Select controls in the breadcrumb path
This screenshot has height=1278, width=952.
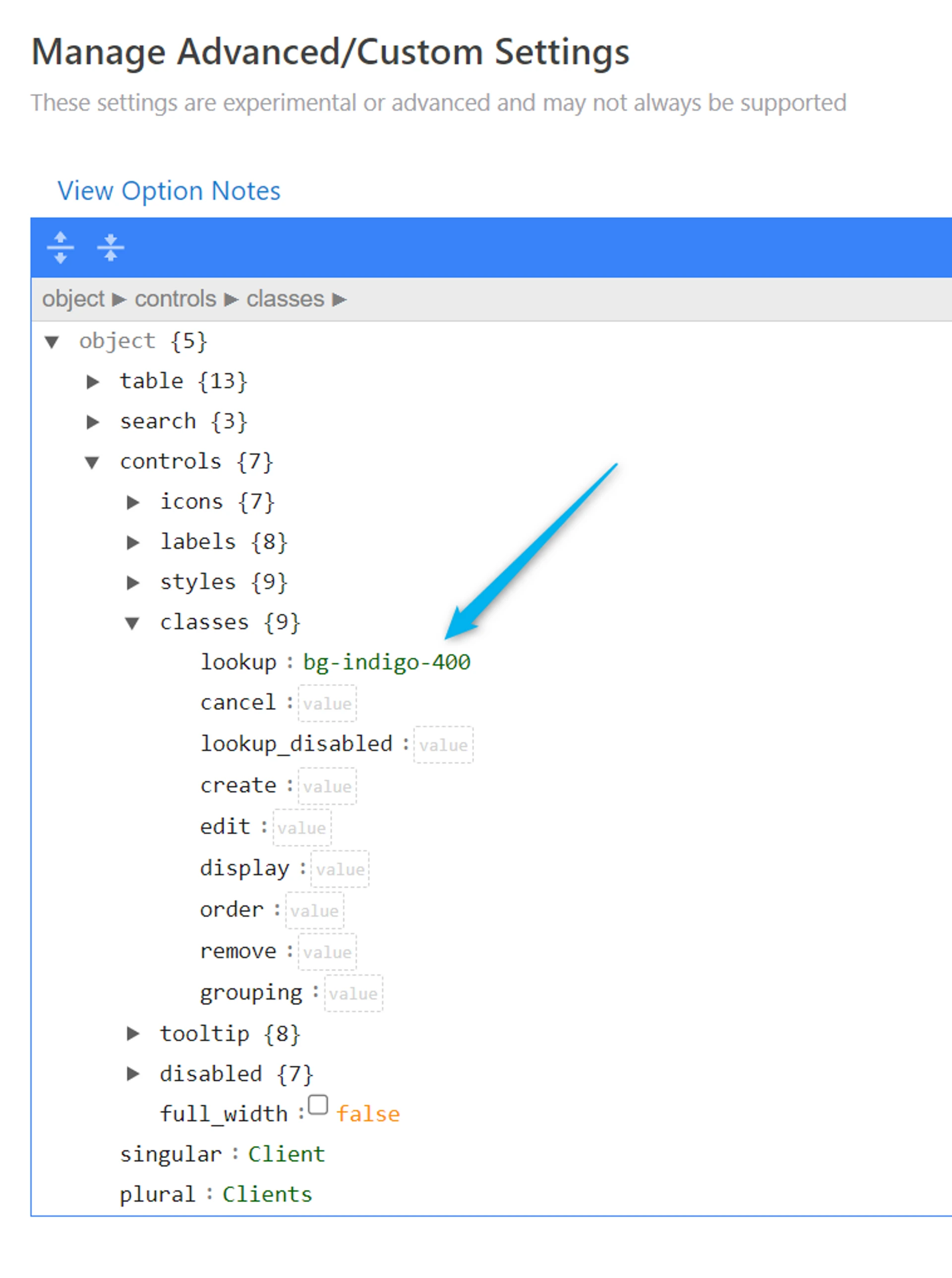coord(175,299)
